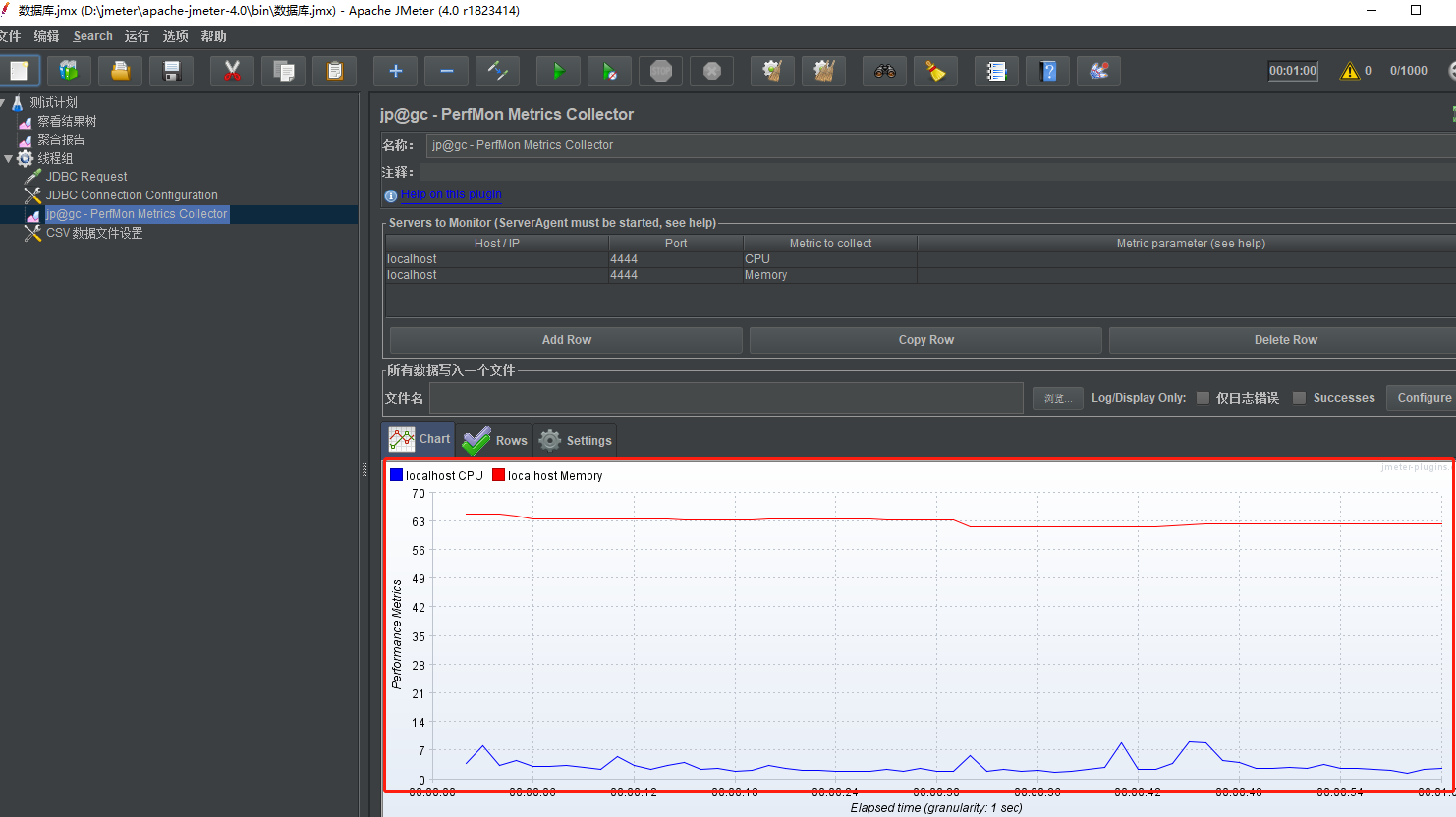Click the Toggle enable/disable toolbar icon
The image size is (1456, 817).
(498, 71)
